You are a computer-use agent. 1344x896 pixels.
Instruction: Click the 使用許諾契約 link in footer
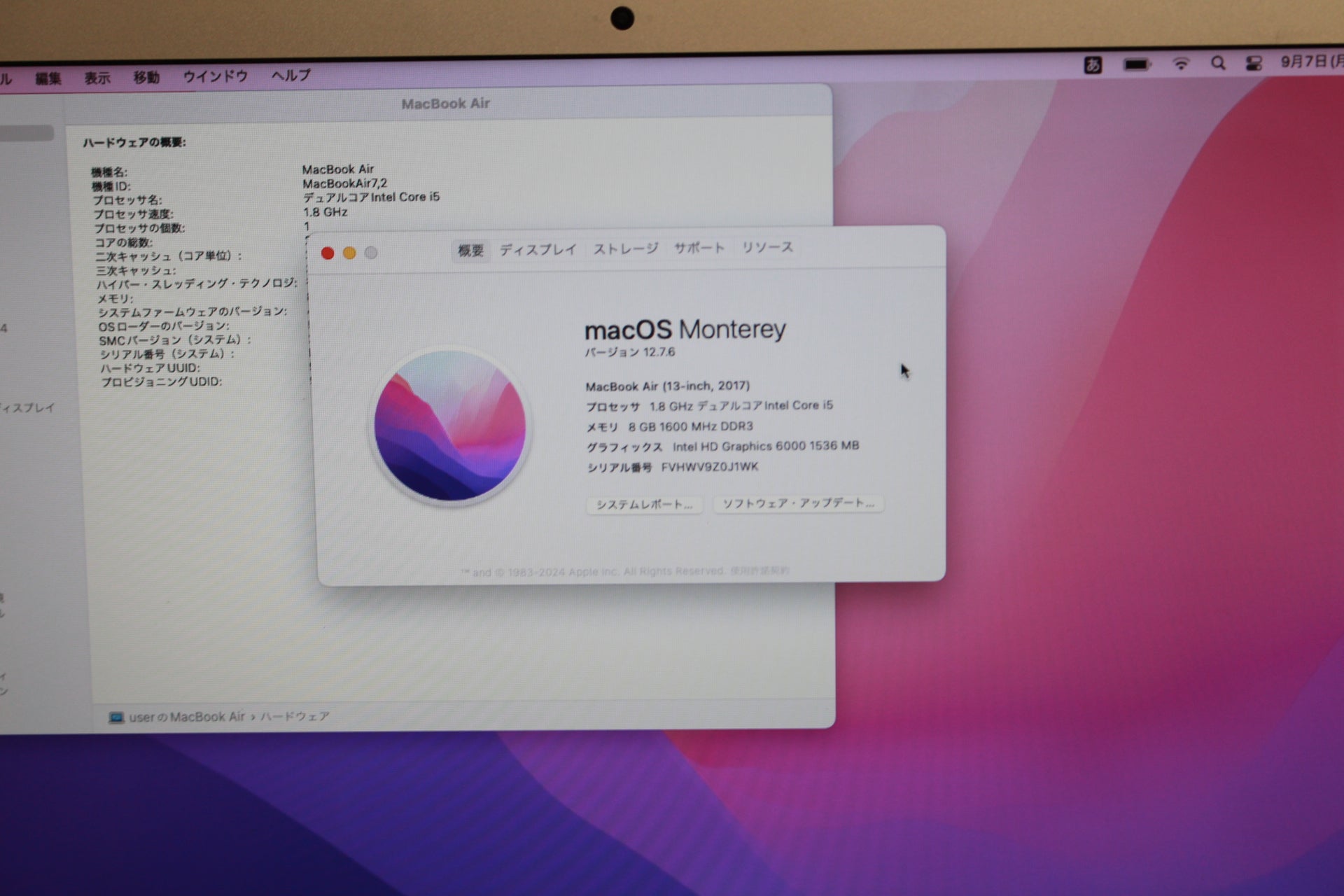point(760,570)
